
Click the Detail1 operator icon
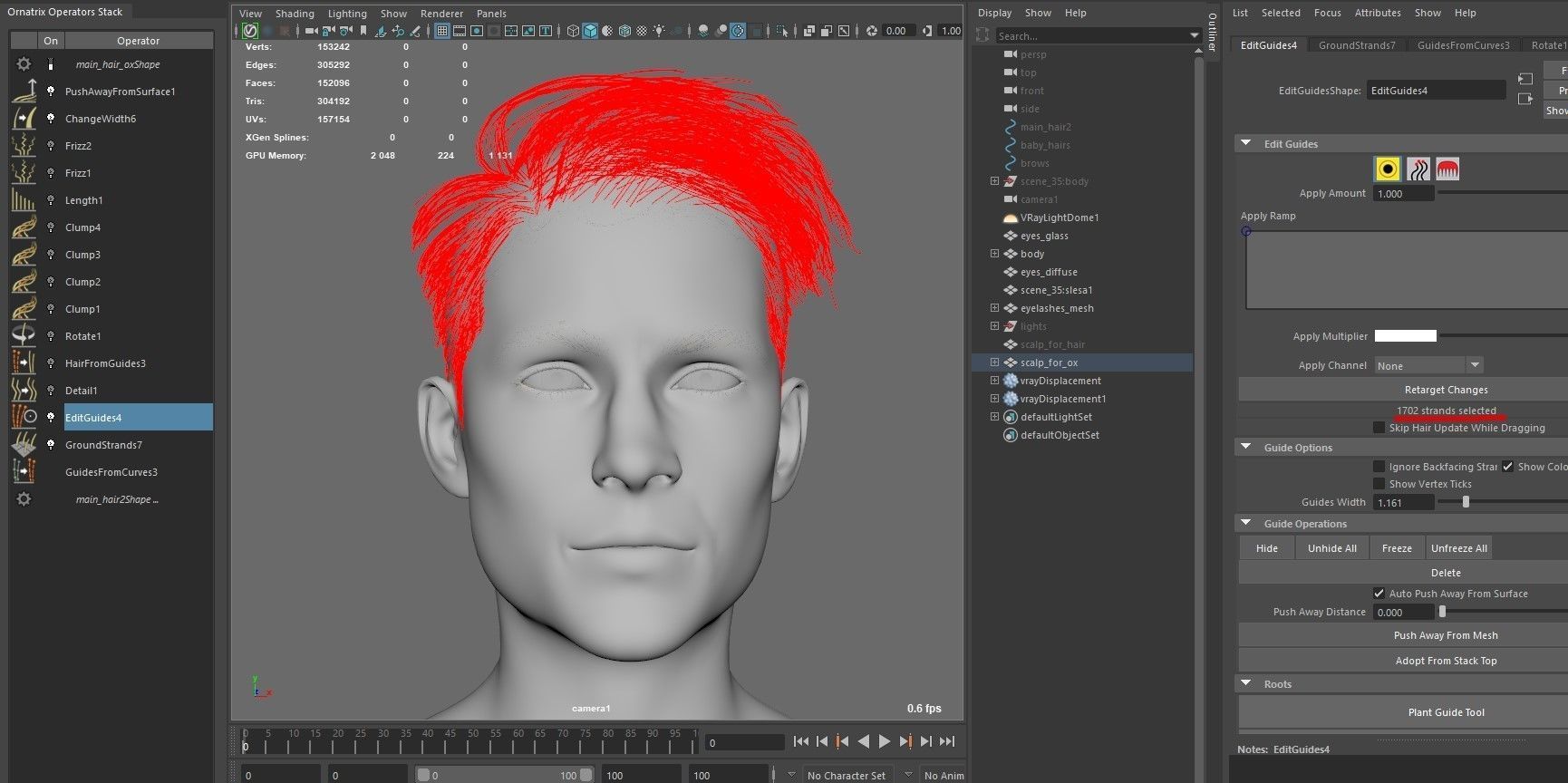click(x=24, y=390)
